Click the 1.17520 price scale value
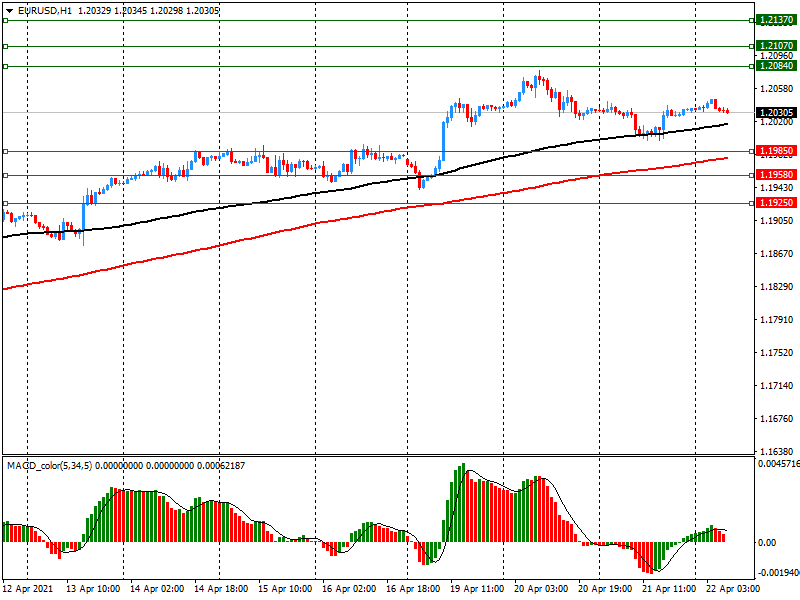The width and height of the screenshot is (800, 600). tap(777, 353)
